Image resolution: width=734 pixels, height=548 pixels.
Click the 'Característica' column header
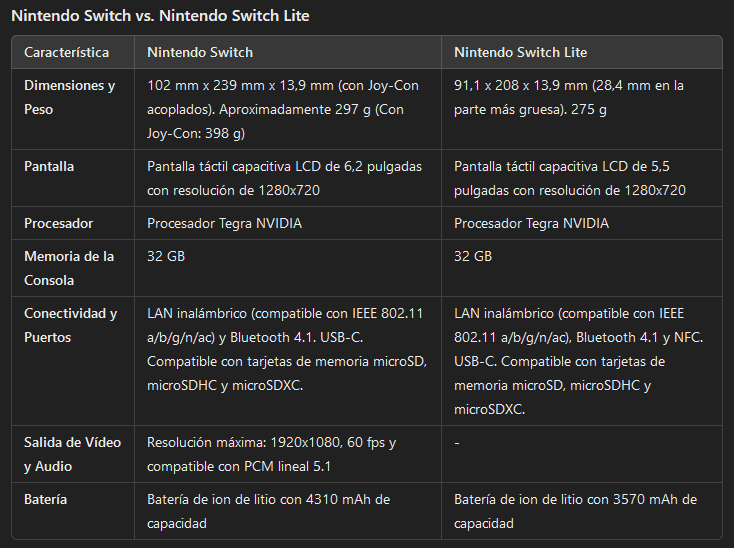pyautogui.click(x=67, y=52)
